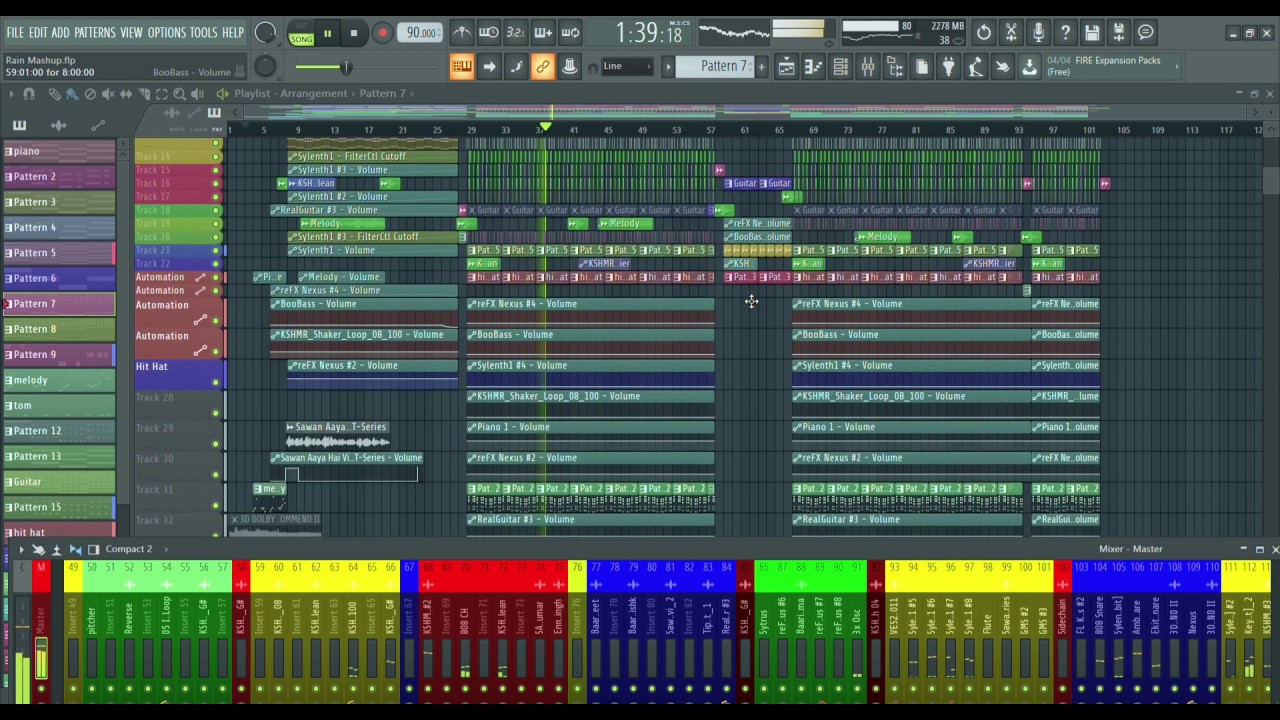Show the Mixer window icon
1280x720 pixels.
867,67
